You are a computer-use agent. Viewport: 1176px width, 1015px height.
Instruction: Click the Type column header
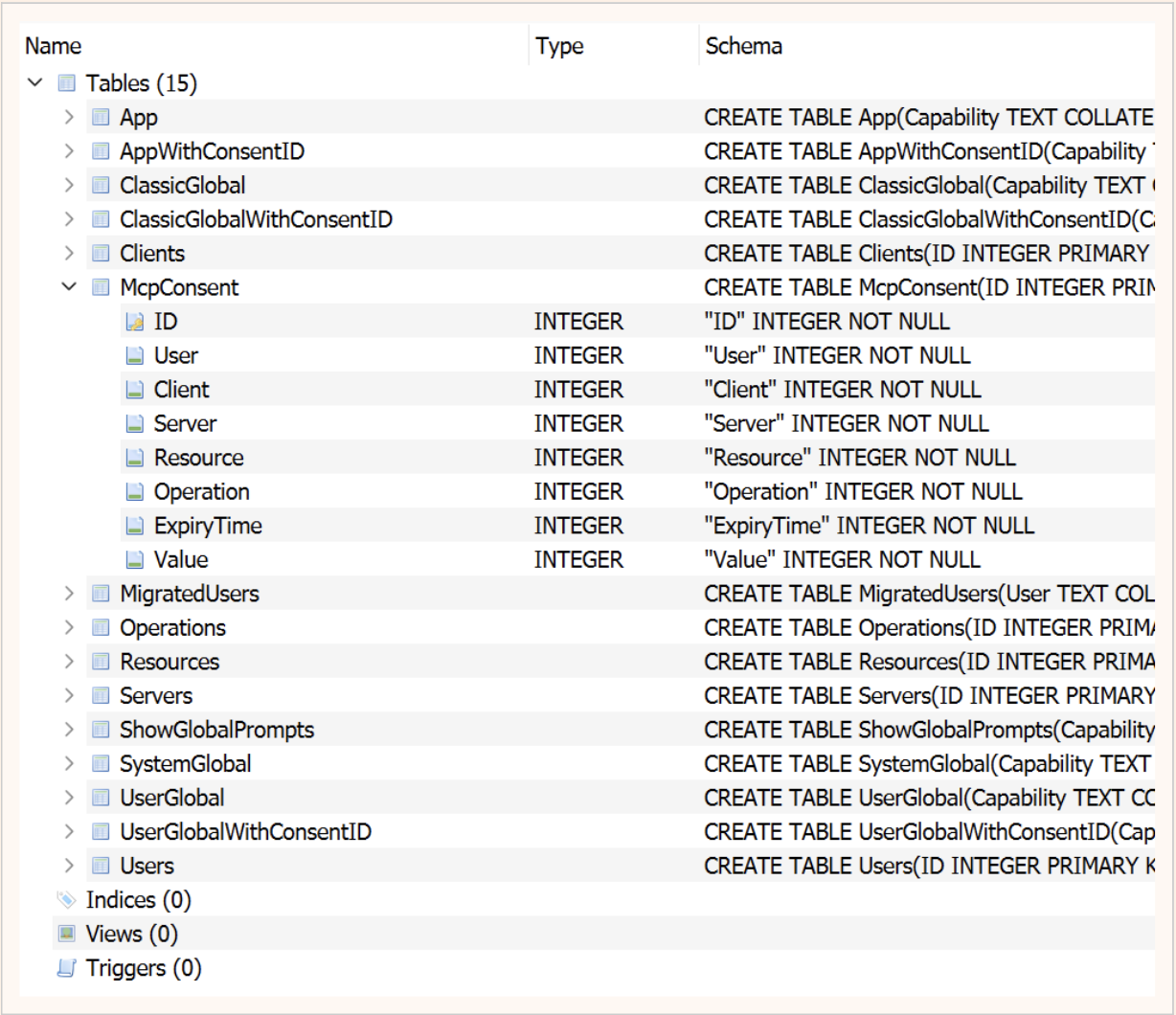click(559, 46)
